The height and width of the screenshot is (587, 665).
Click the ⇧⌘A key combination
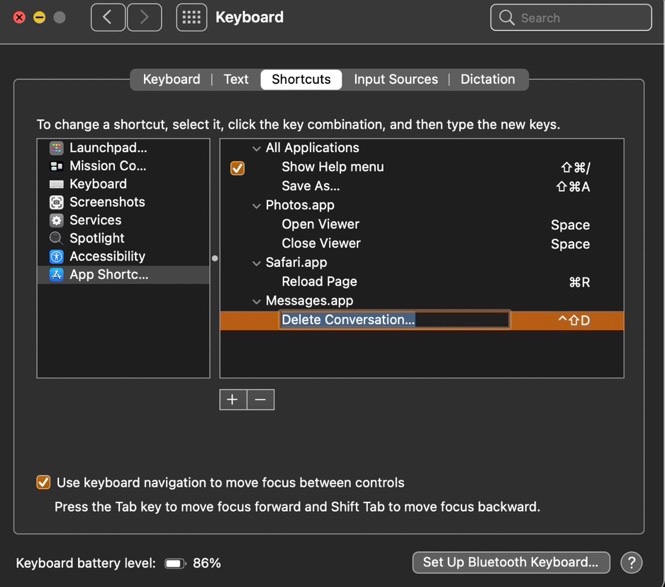coord(573,187)
